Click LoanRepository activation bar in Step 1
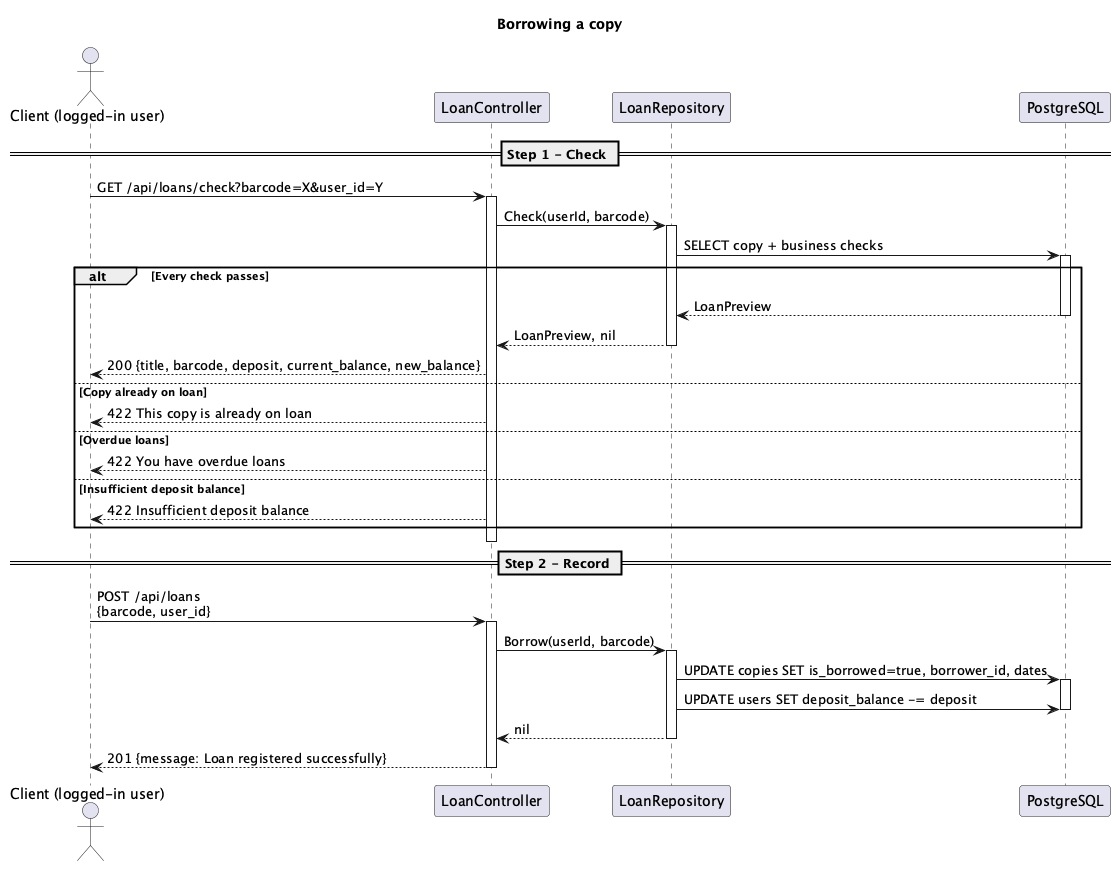This screenshot has height=872, width=1120. click(671, 285)
